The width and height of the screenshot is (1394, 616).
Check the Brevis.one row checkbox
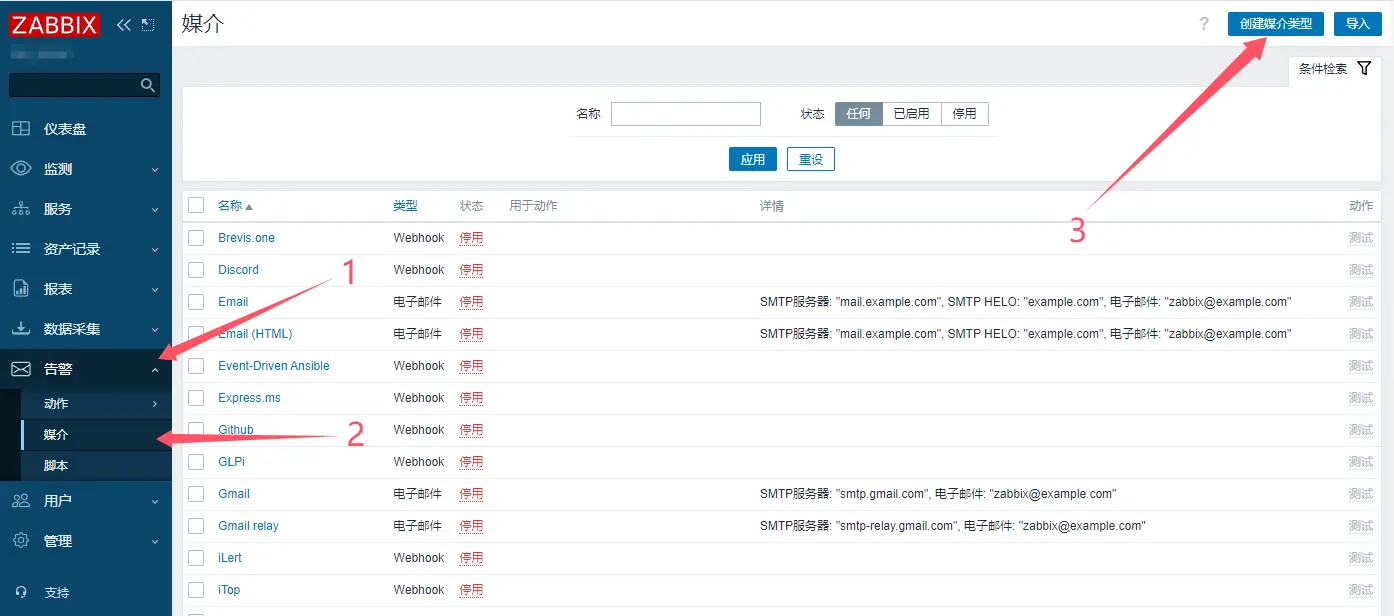[196, 238]
